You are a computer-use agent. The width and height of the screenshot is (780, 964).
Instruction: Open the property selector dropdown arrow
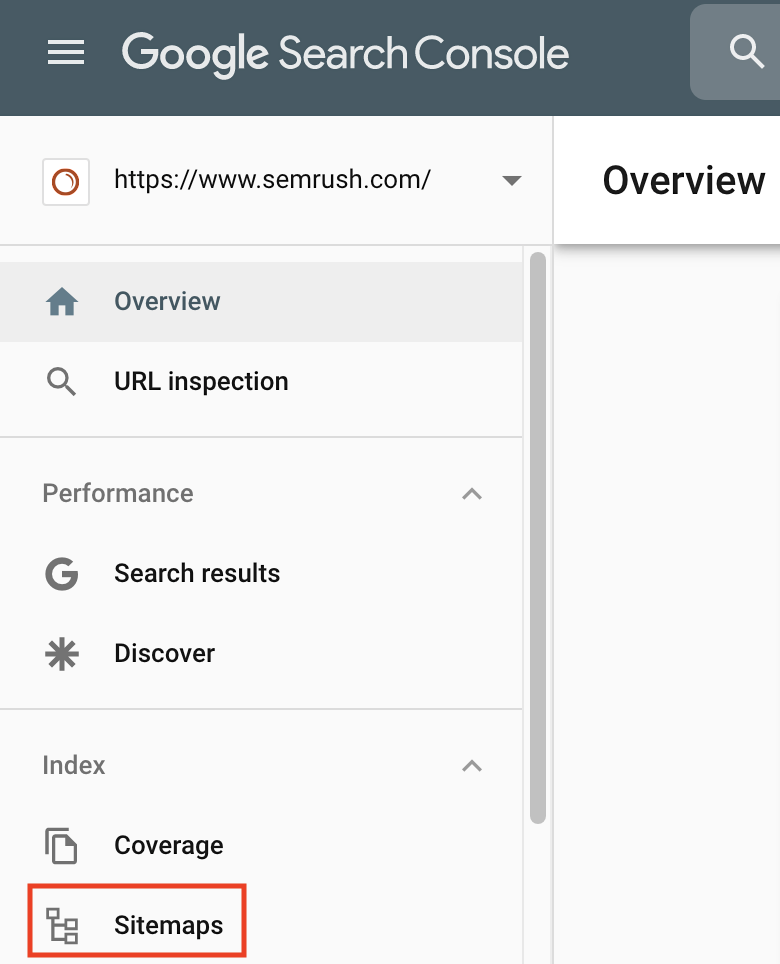pos(511,181)
